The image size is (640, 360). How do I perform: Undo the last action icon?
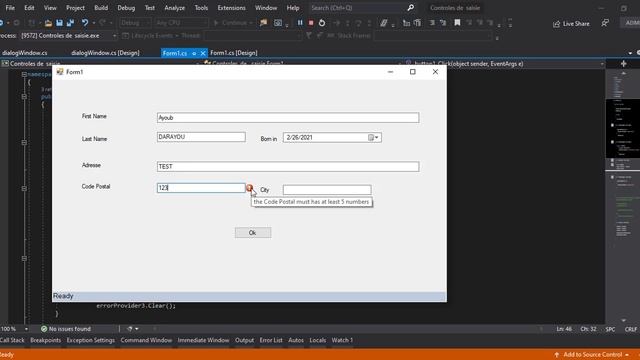(84, 23)
